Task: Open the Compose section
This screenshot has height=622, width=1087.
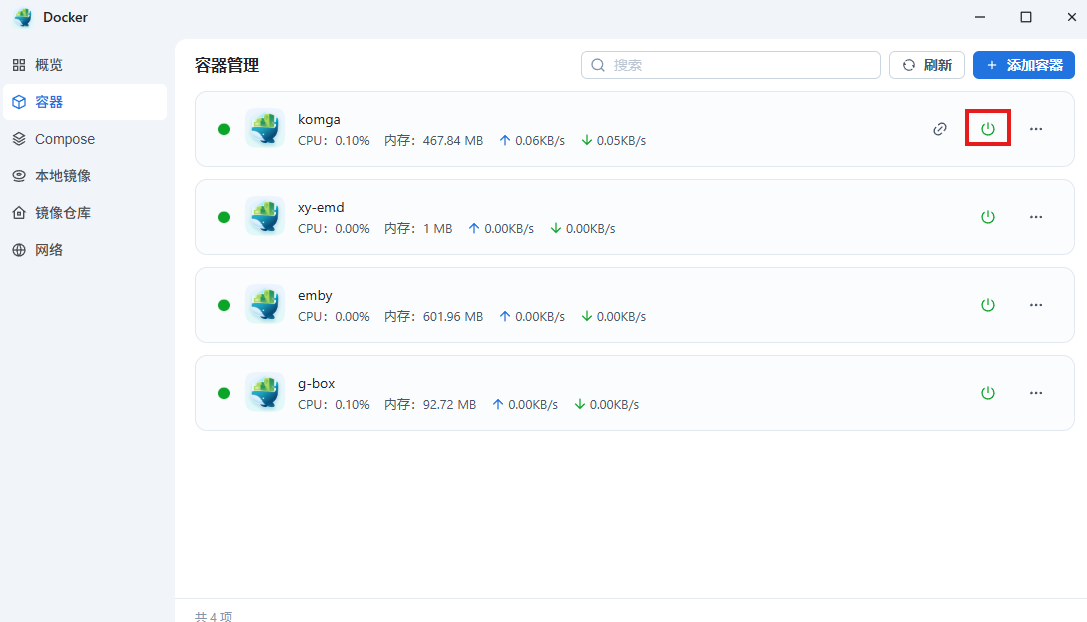Action: 85,139
